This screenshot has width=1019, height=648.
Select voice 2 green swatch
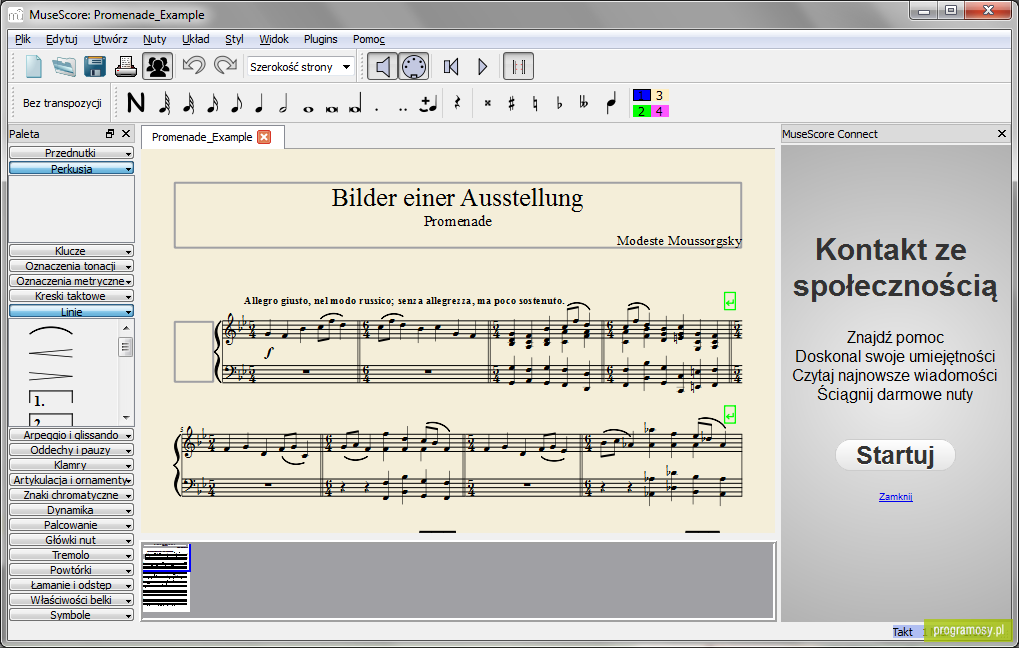click(x=641, y=111)
